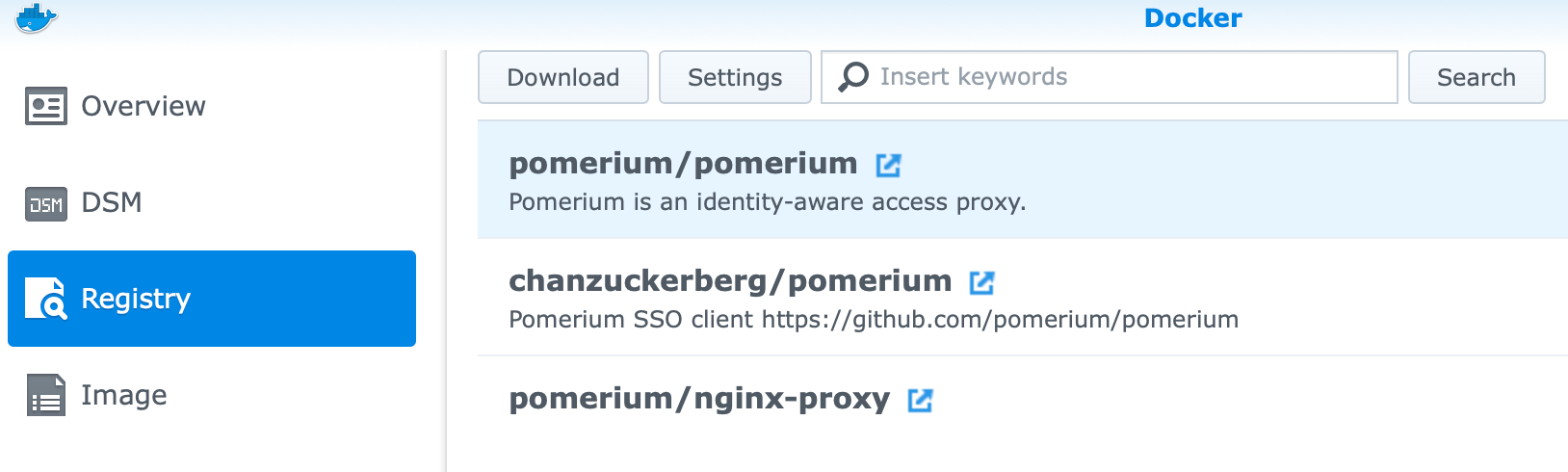Open external link for chanzuckerberg/pomerium
The width and height of the screenshot is (1568, 472).
pyautogui.click(x=981, y=282)
